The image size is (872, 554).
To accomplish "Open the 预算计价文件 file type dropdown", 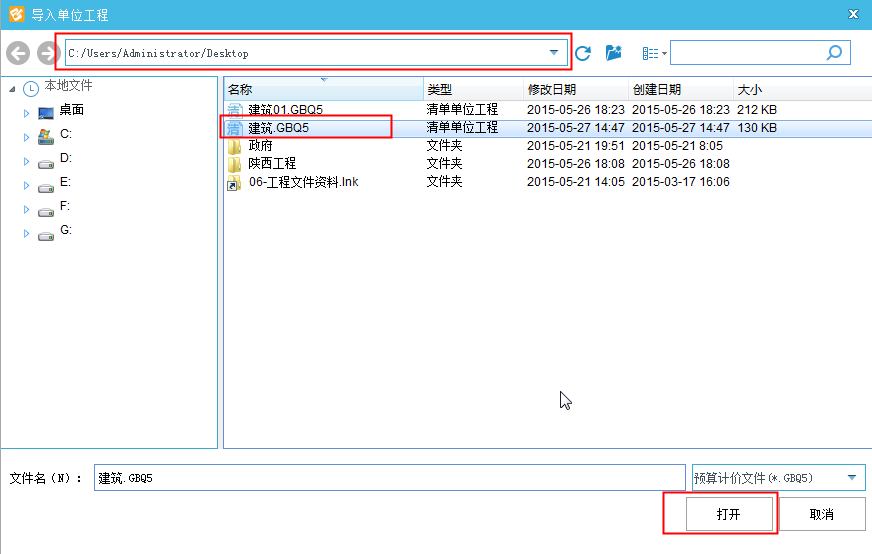I will [852, 478].
